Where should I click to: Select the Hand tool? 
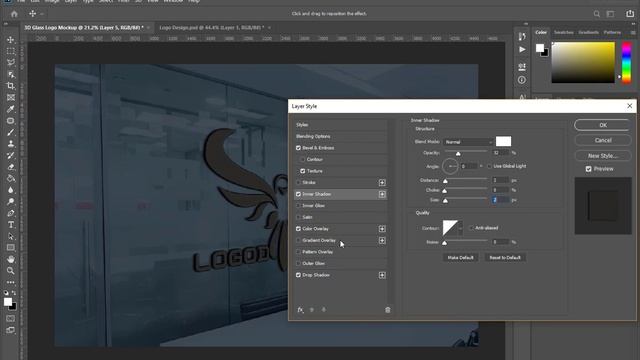point(11,259)
